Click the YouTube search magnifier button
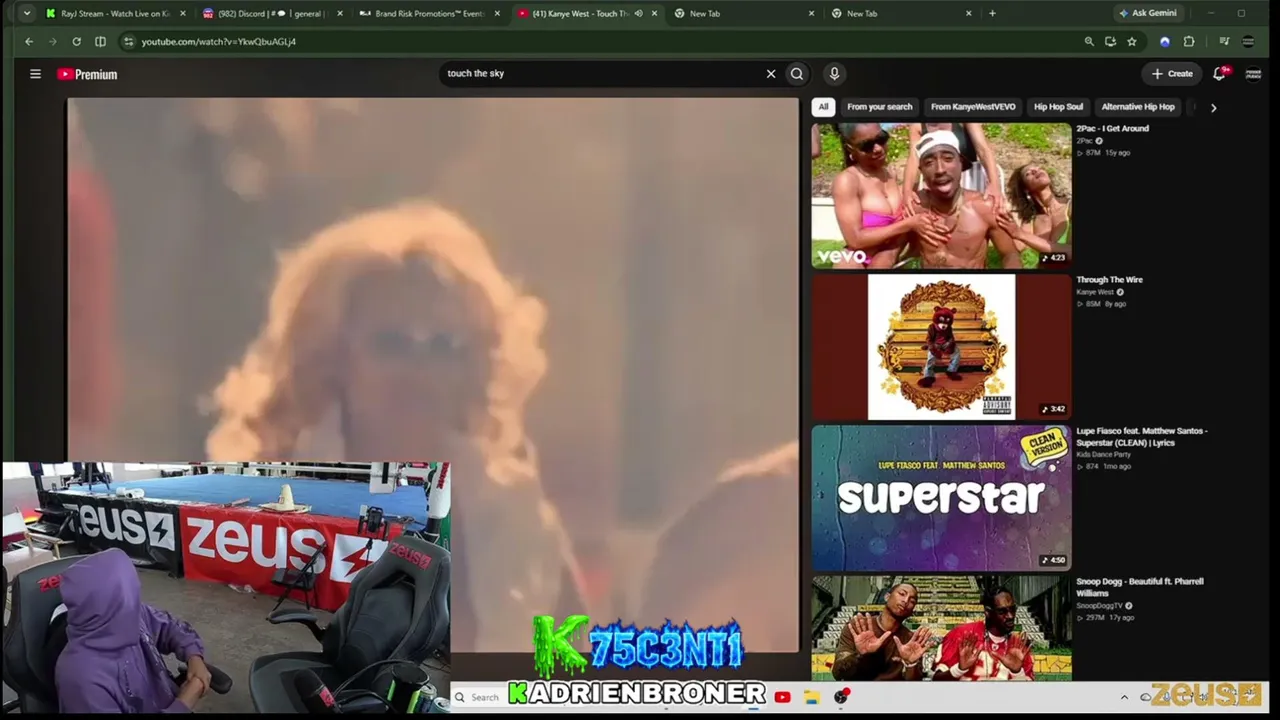The width and height of the screenshot is (1280, 720). (797, 74)
